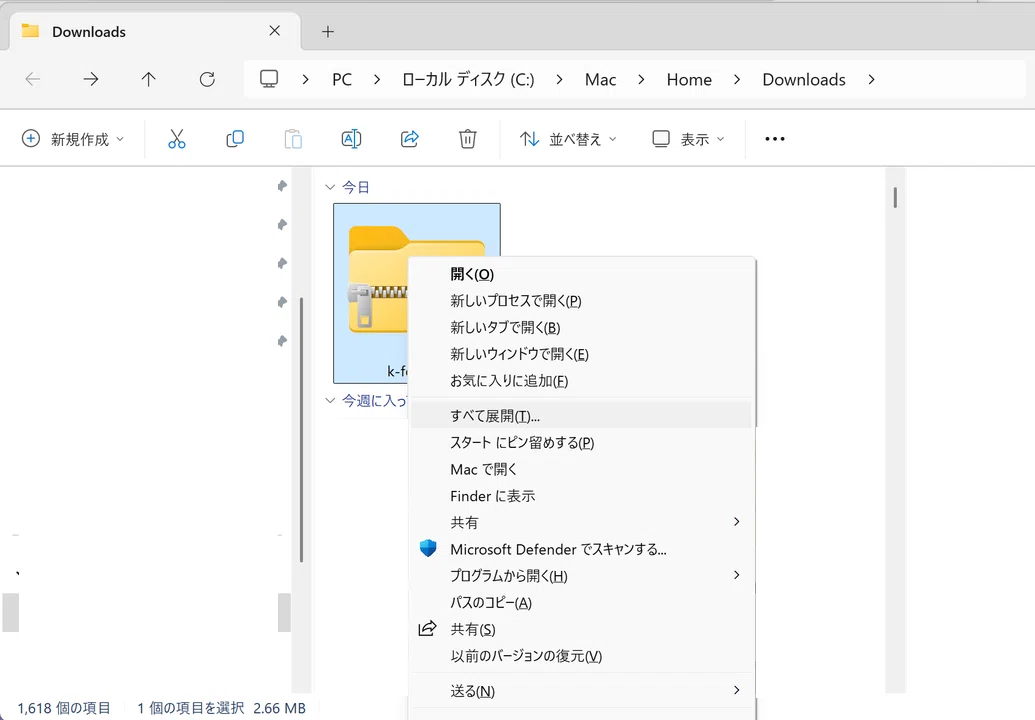Click the Microsoft Defender shield icon
The height and width of the screenshot is (720, 1035).
coord(428,548)
